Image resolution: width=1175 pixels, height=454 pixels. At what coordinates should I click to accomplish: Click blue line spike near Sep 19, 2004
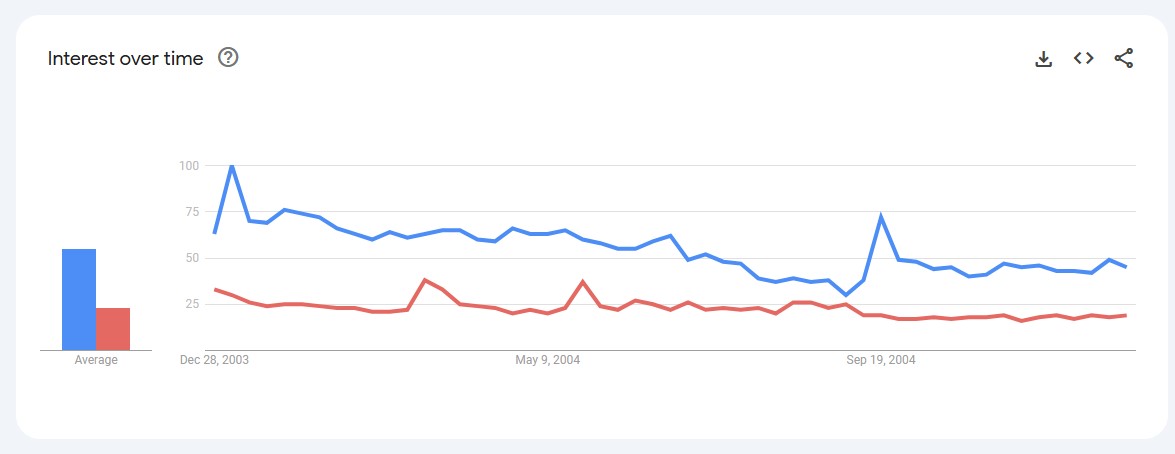coord(881,215)
